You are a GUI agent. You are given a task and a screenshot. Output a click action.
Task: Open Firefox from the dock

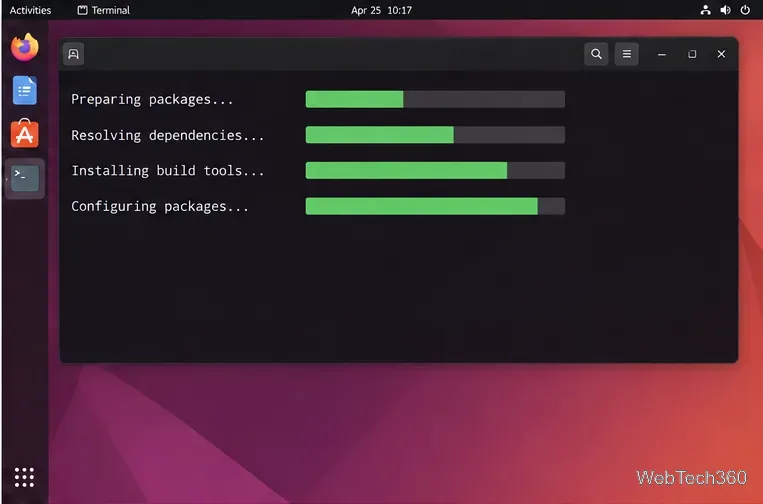coord(25,47)
